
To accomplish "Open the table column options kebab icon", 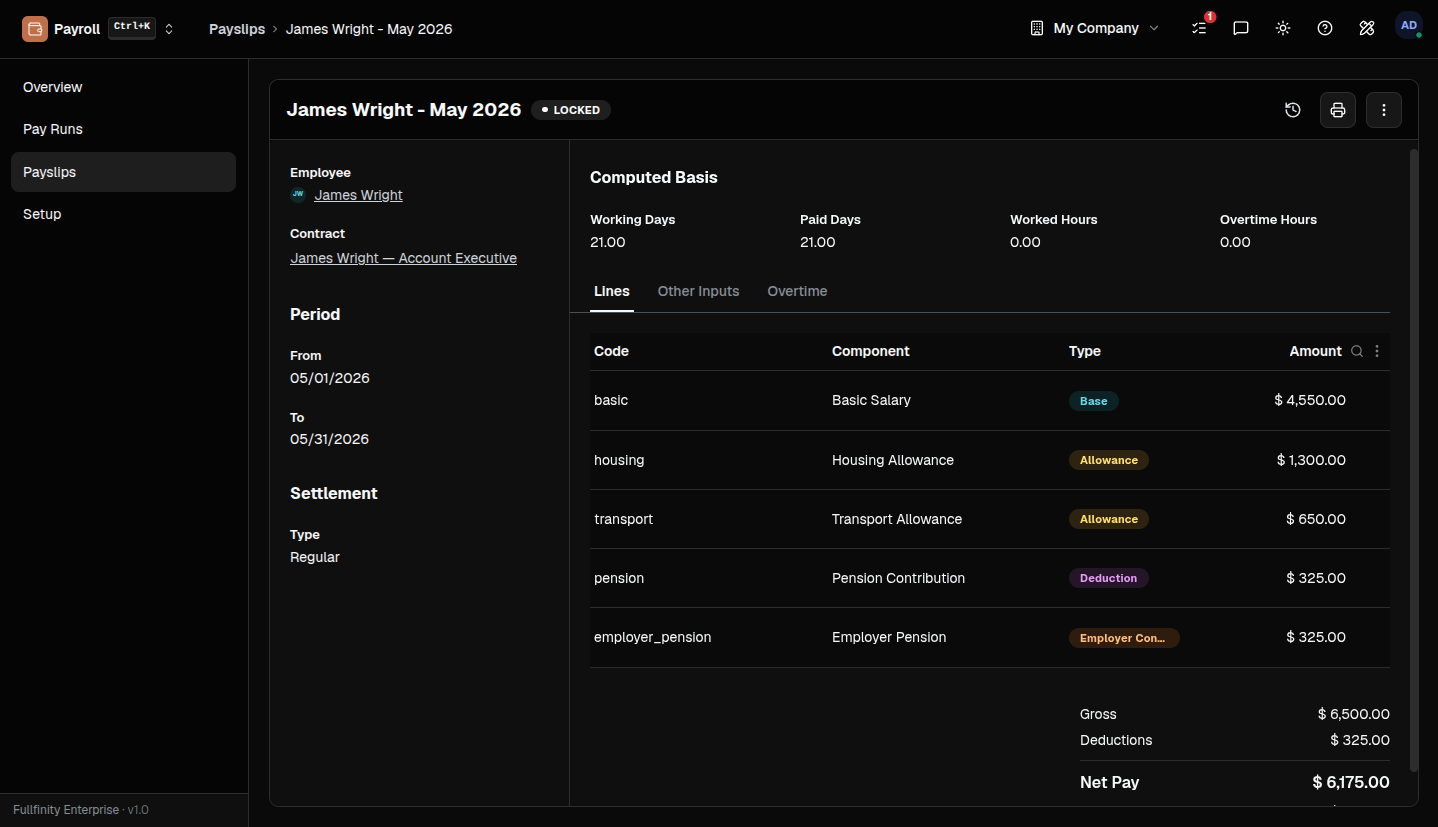I will 1377,351.
